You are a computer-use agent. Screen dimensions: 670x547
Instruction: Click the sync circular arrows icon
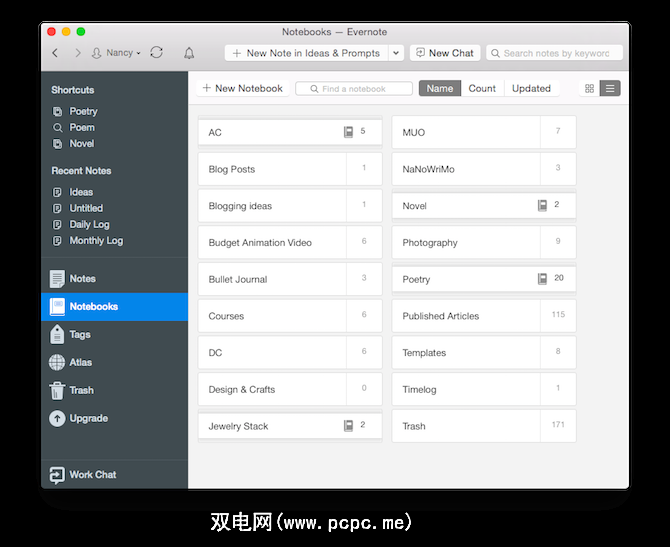coord(156,53)
